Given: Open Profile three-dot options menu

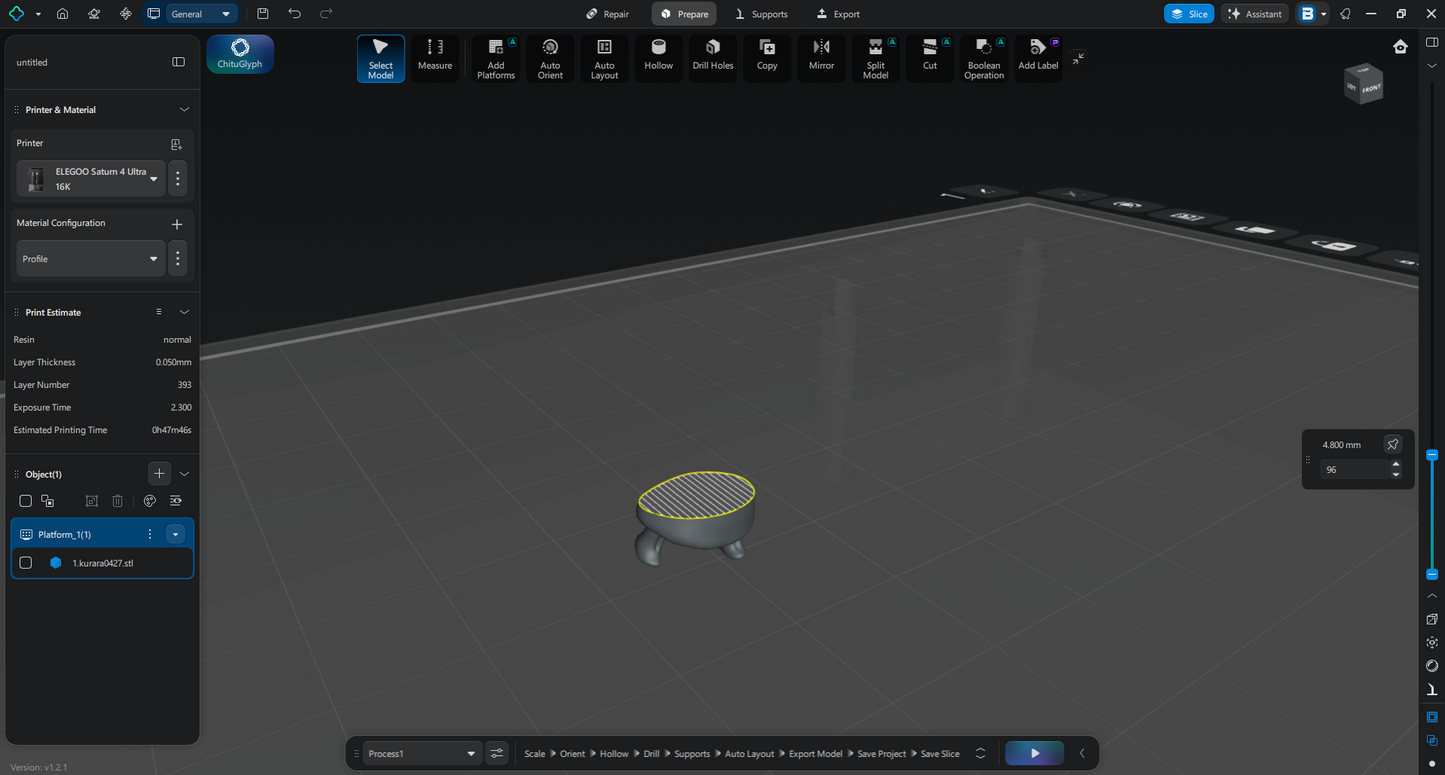Looking at the screenshot, I should (x=178, y=259).
